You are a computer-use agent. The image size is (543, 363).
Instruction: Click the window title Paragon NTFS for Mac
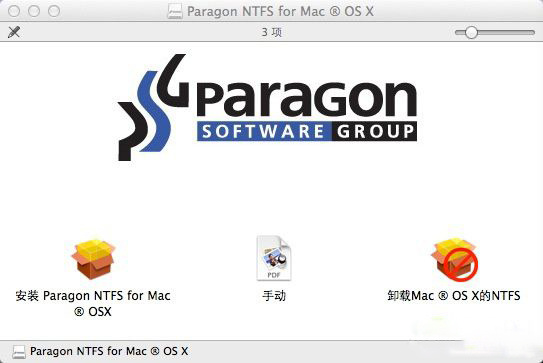point(280,11)
